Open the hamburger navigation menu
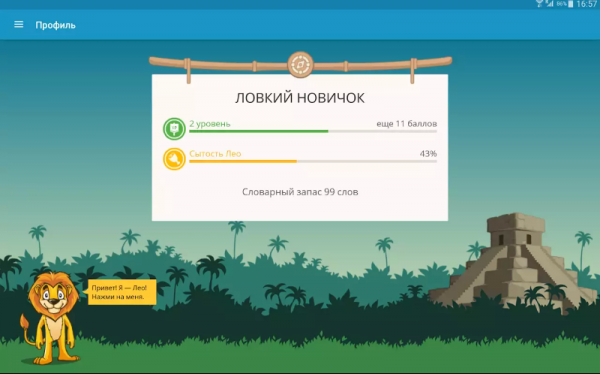Image resolution: width=600 pixels, height=374 pixels. click(x=18, y=24)
